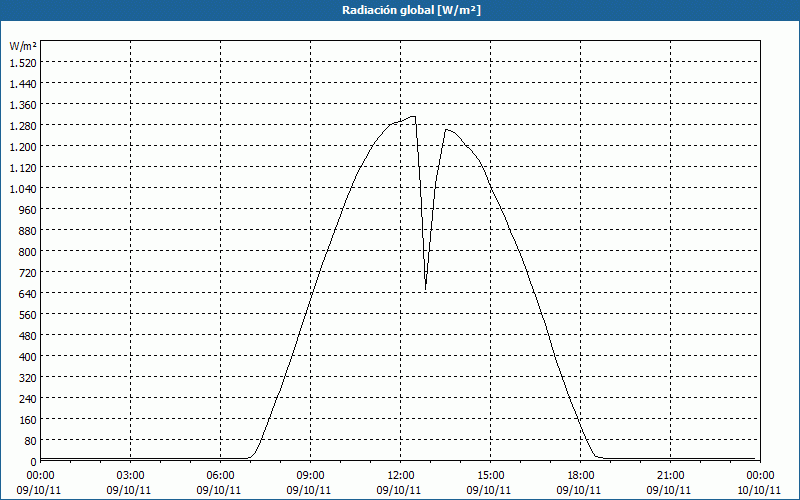Click the 960 y-axis label
The width and height of the screenshot is (800, 500).
28,210
